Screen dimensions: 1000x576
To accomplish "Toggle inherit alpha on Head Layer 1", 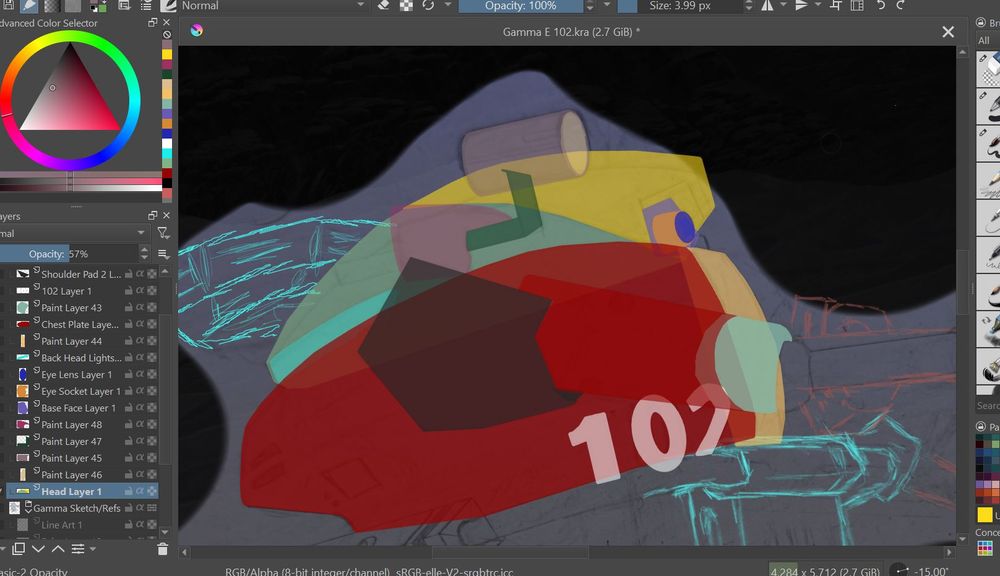I will pyautogui.click(x=140, y=491).
